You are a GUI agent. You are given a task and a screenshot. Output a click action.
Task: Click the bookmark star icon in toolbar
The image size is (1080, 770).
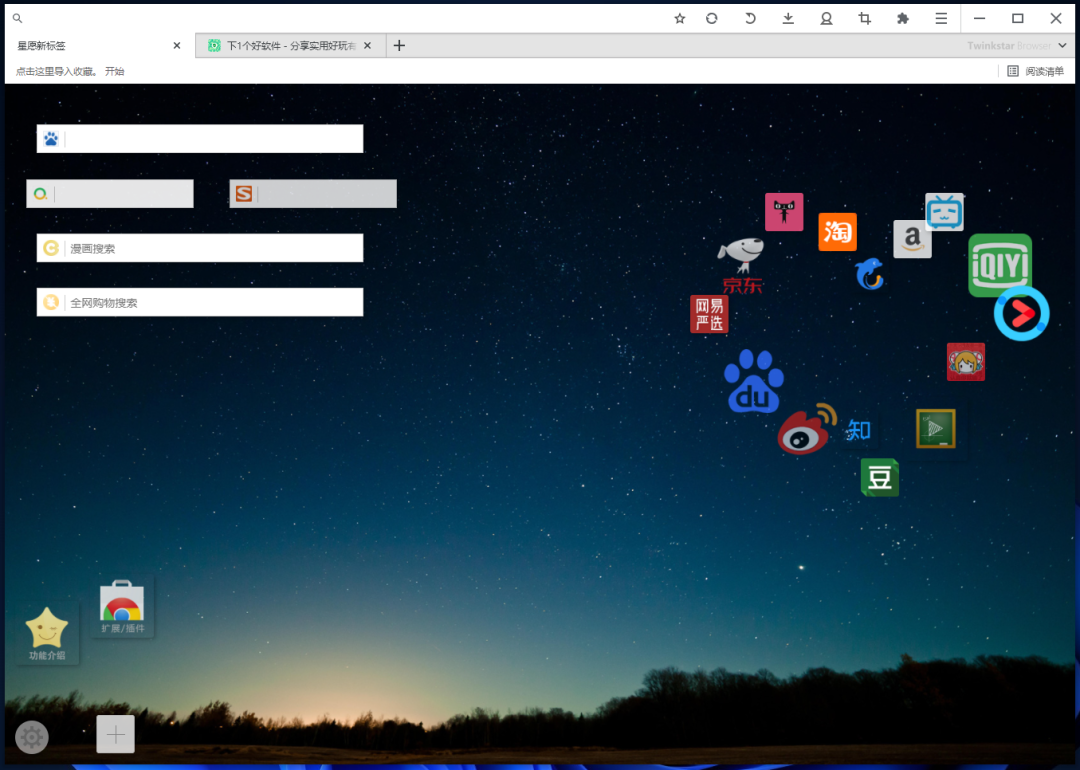(680, 18)
